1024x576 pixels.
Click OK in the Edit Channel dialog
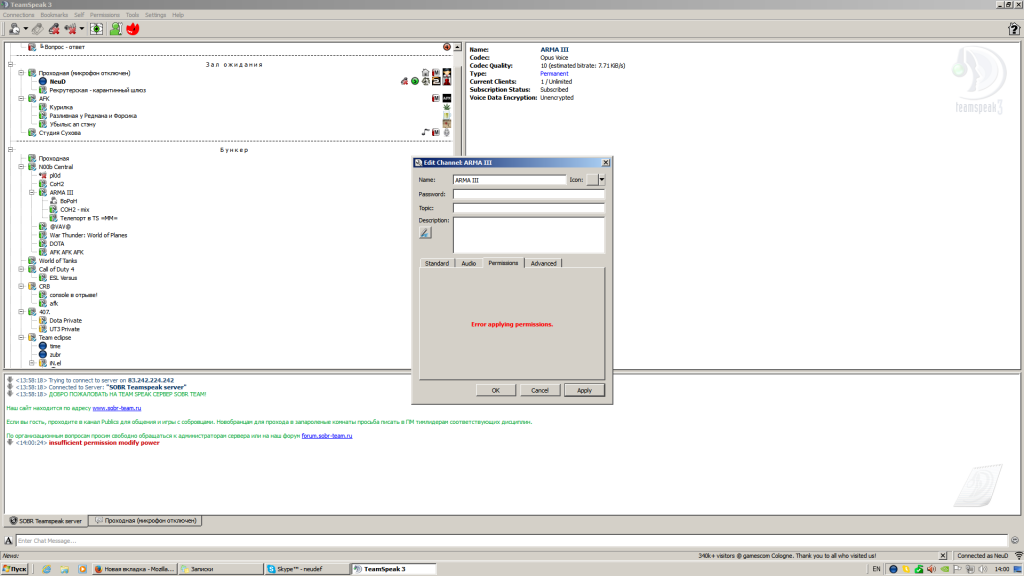coord(496,390)
